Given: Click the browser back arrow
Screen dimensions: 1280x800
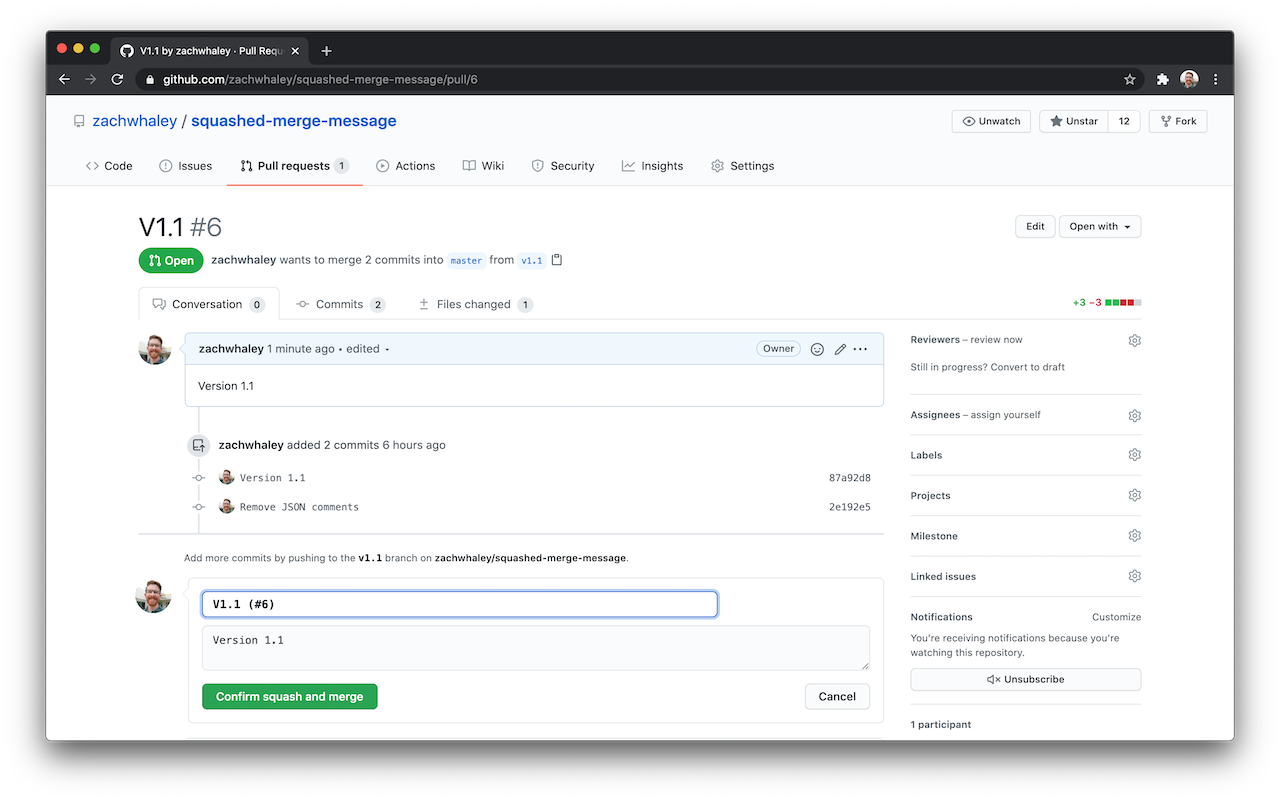Looking at the screenshot, I should pyautogui.click(x=65, y=79).
